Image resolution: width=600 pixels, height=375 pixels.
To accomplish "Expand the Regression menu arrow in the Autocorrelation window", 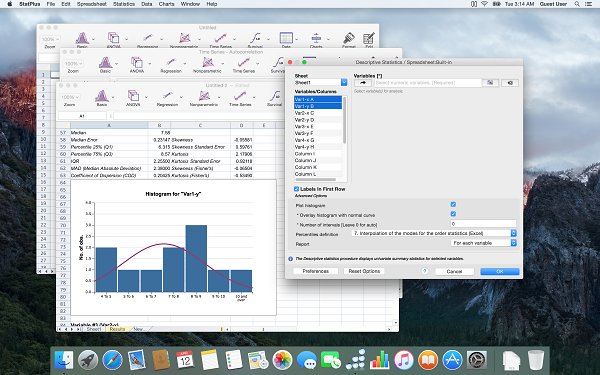I will point(185,64).
